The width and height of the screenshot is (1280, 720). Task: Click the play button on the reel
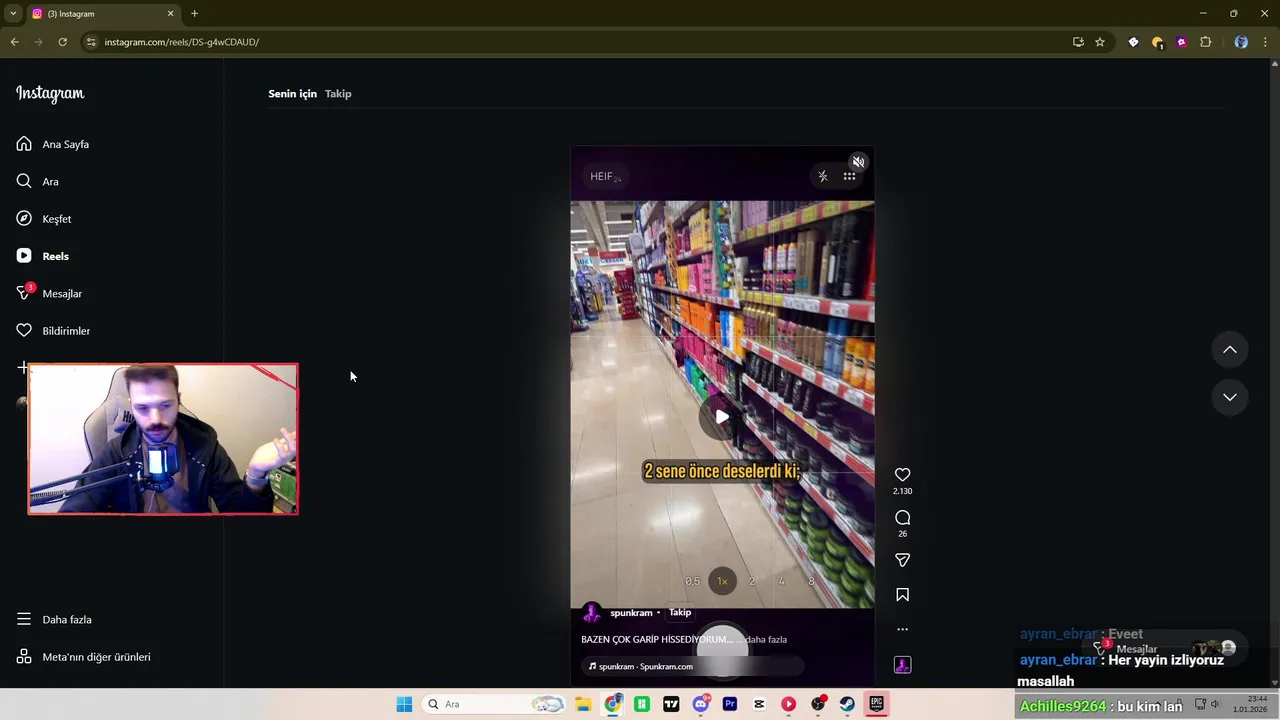click(722, 417)
